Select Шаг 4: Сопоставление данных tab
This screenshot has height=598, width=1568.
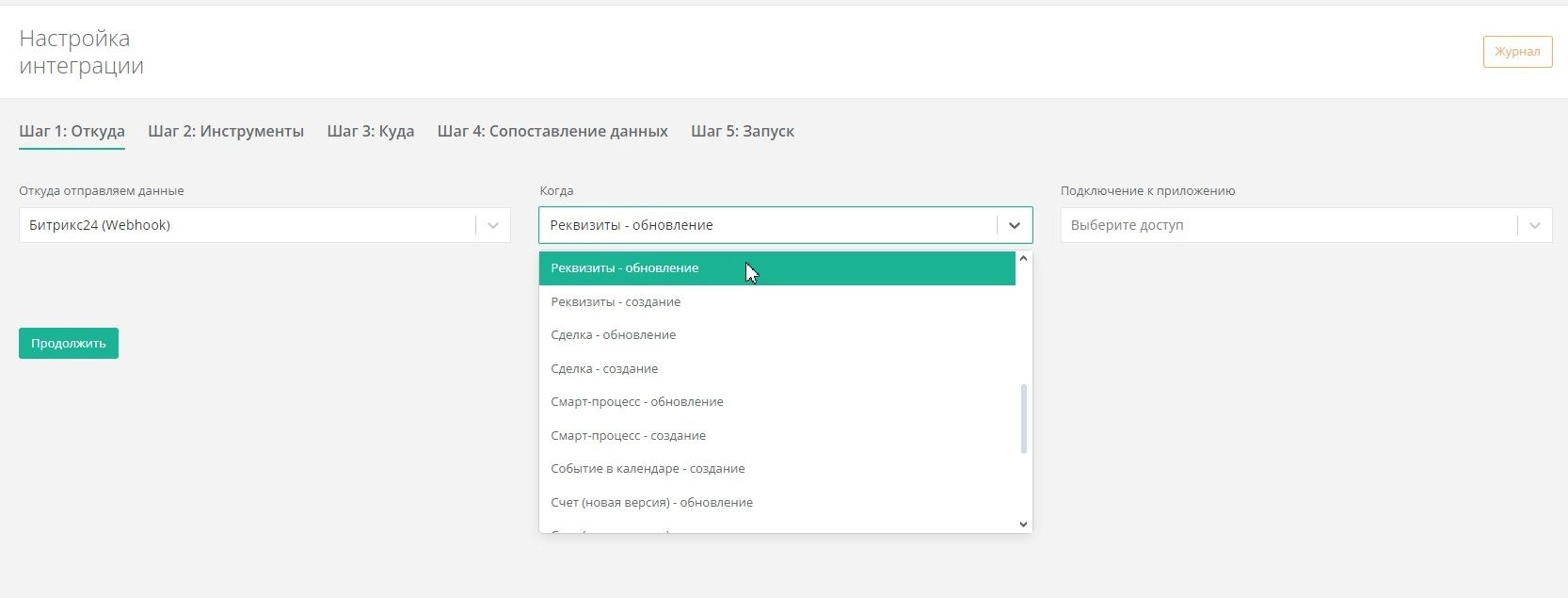point(552,131)
